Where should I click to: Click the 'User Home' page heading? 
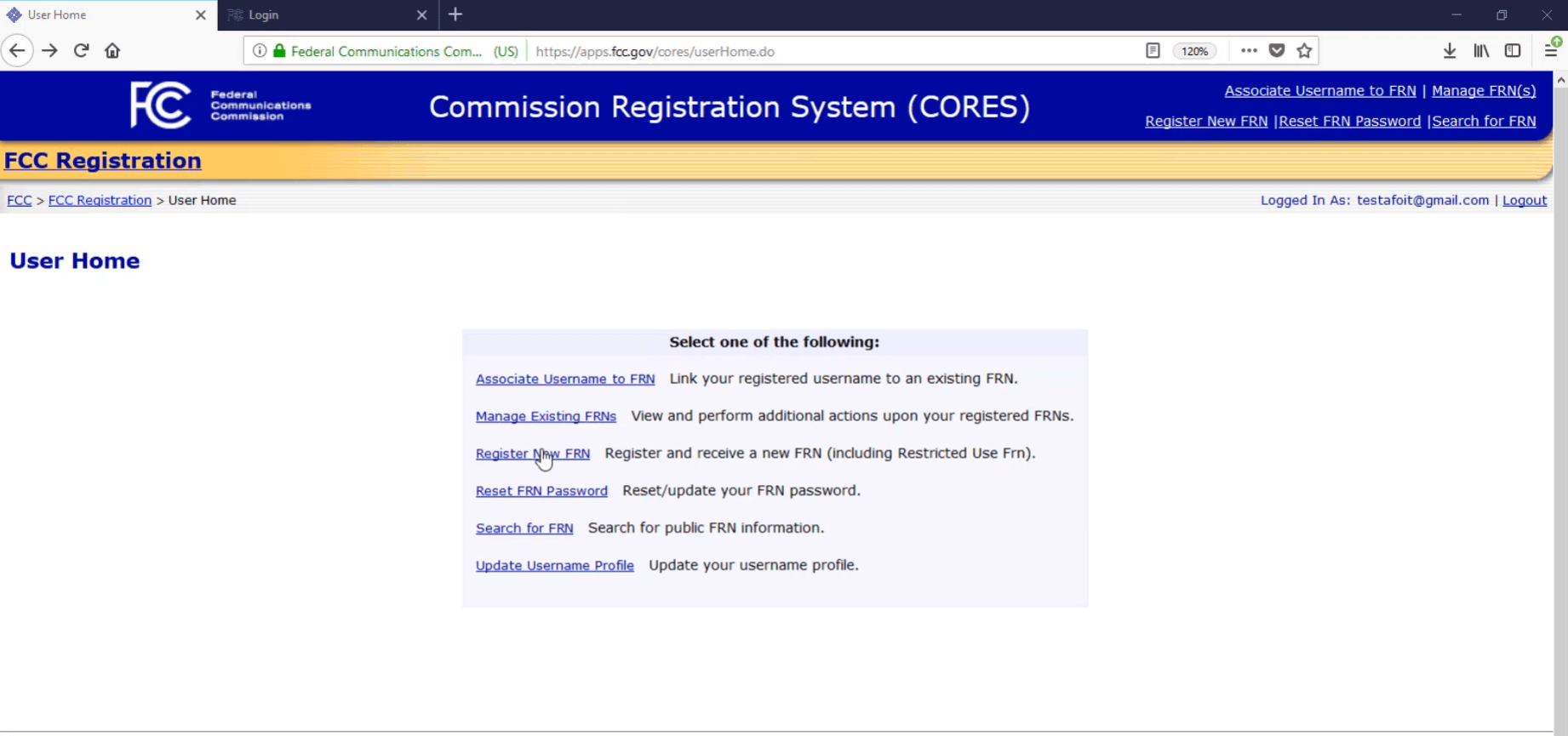pyautogui.click(x=75, y=261)
